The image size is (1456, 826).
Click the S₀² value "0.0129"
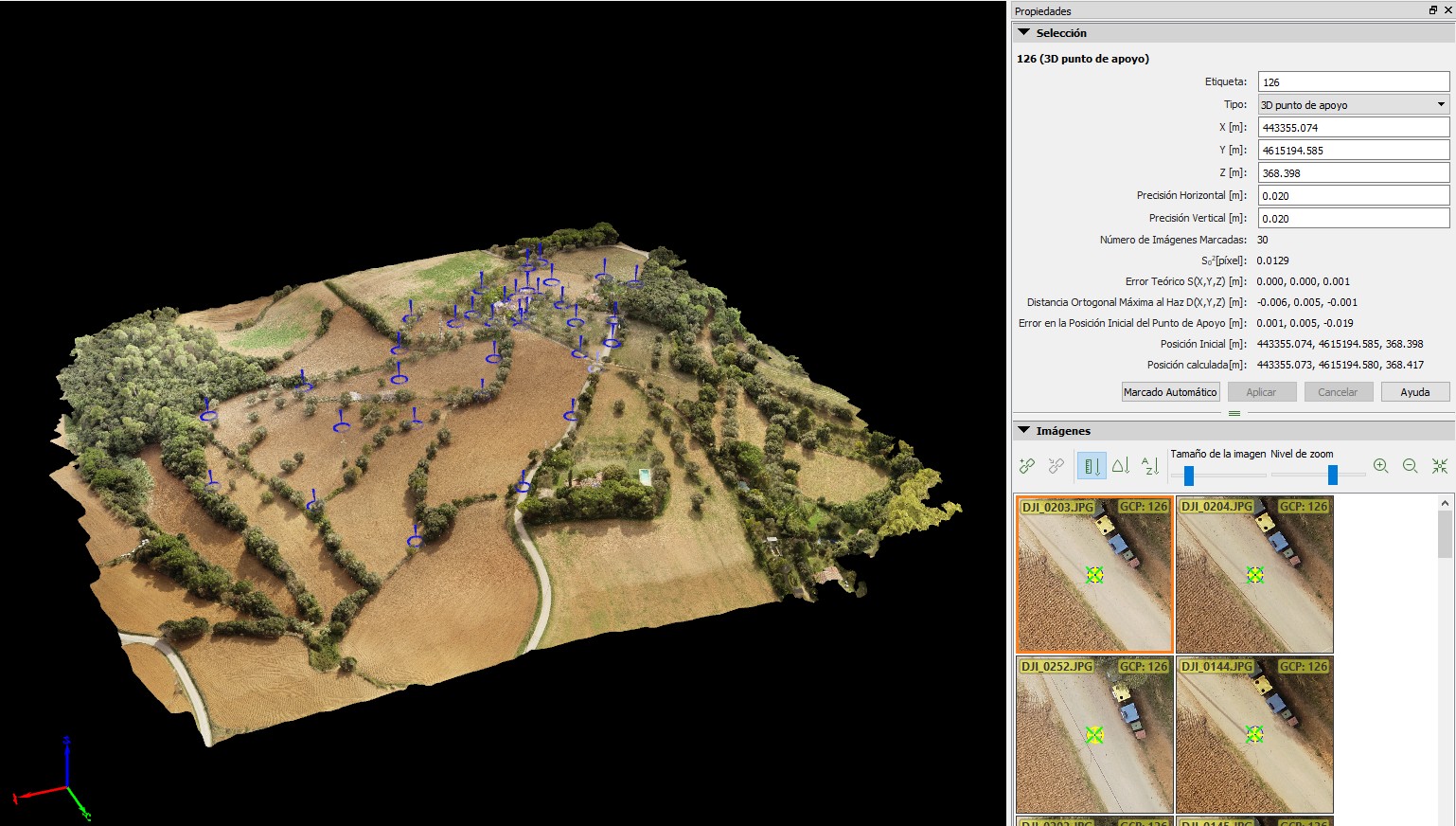(1273, 260)
